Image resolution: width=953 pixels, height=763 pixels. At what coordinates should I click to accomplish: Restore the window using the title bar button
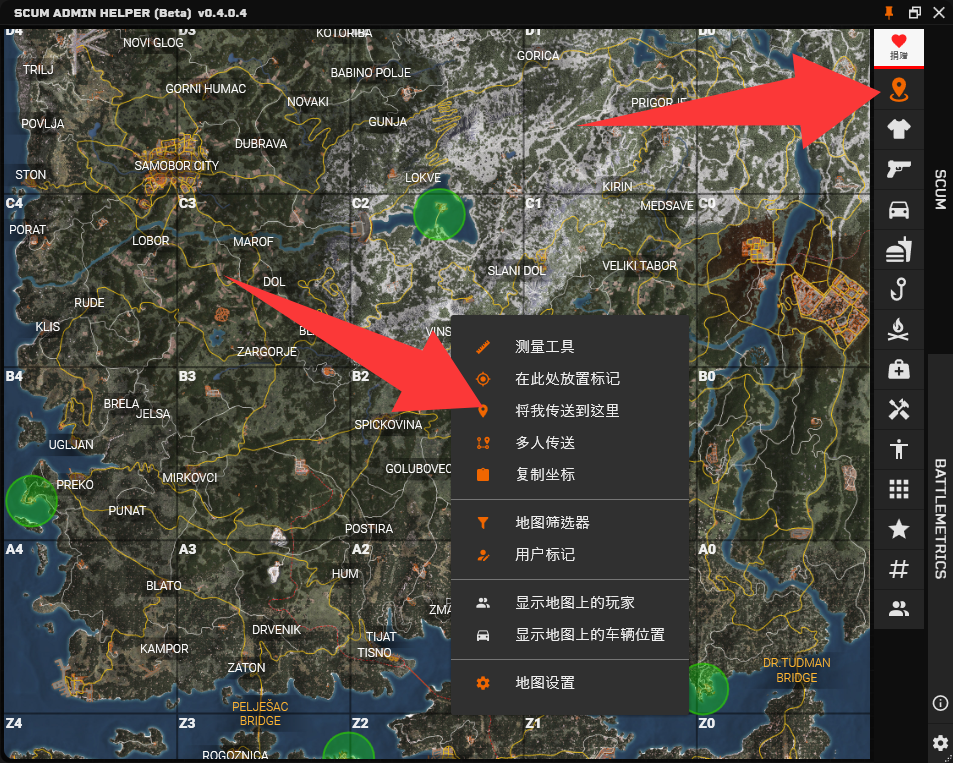(914, 12)
